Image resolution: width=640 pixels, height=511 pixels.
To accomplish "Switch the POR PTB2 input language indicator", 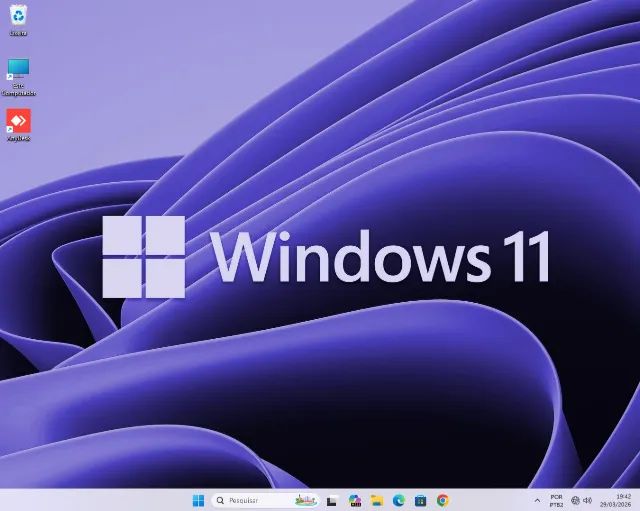I will (x=556, y=501).
